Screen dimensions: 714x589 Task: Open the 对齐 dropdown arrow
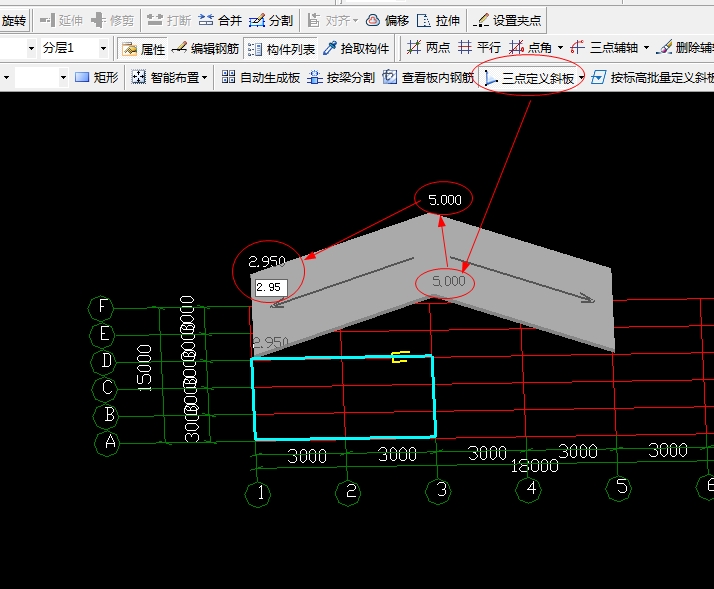(355, 21)
